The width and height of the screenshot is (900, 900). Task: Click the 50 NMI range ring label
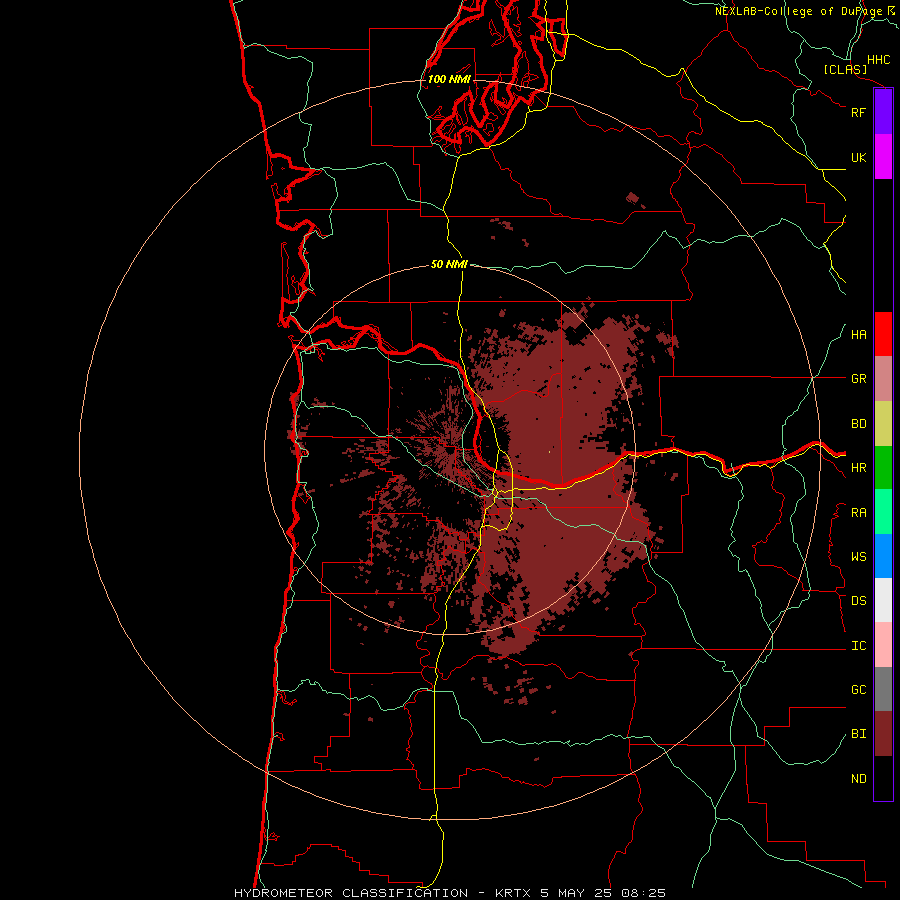point(449,264)
